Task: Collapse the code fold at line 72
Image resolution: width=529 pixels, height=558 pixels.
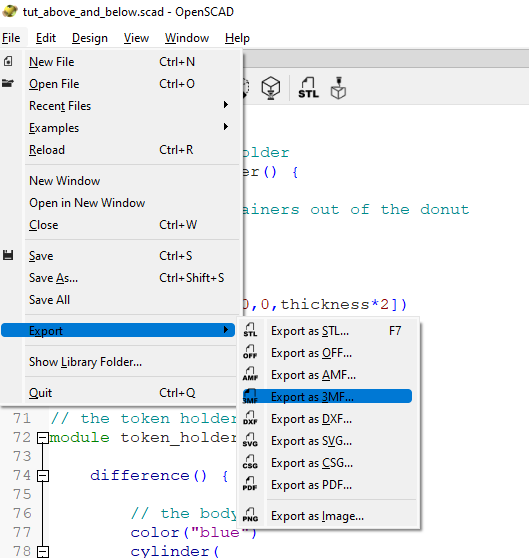Action: (x=43, y=438)
